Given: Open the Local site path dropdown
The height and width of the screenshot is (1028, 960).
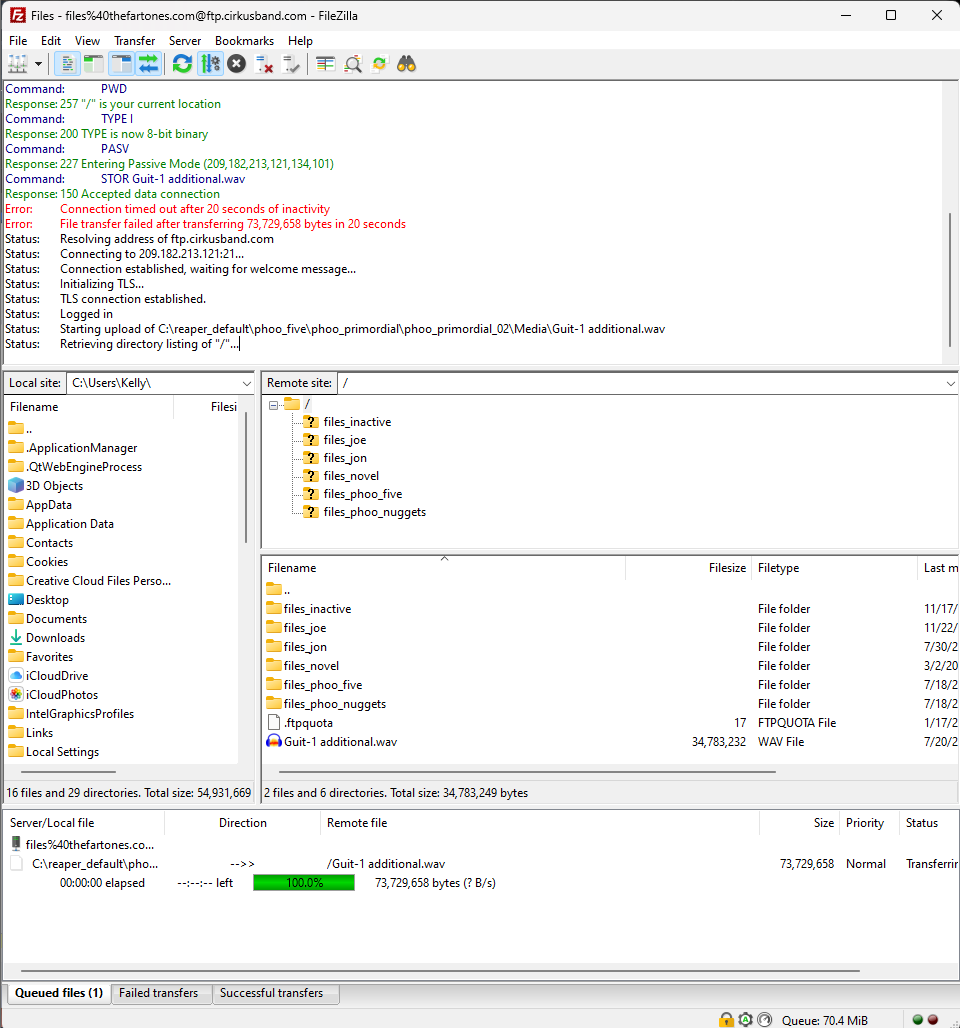Looking at the screenshot, I should coord(247,383).
